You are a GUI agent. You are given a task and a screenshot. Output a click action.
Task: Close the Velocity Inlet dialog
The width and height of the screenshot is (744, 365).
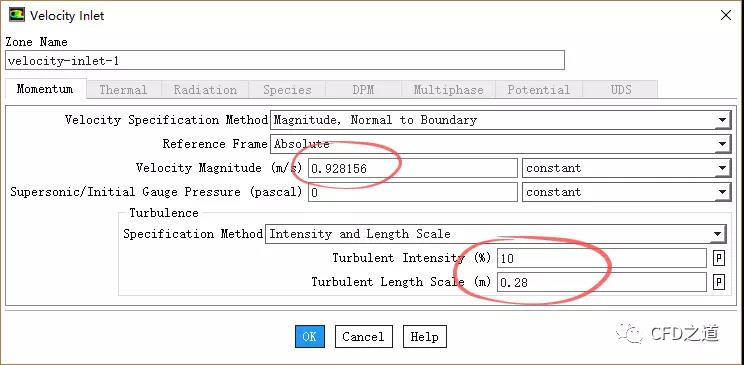tap(725, 15)
